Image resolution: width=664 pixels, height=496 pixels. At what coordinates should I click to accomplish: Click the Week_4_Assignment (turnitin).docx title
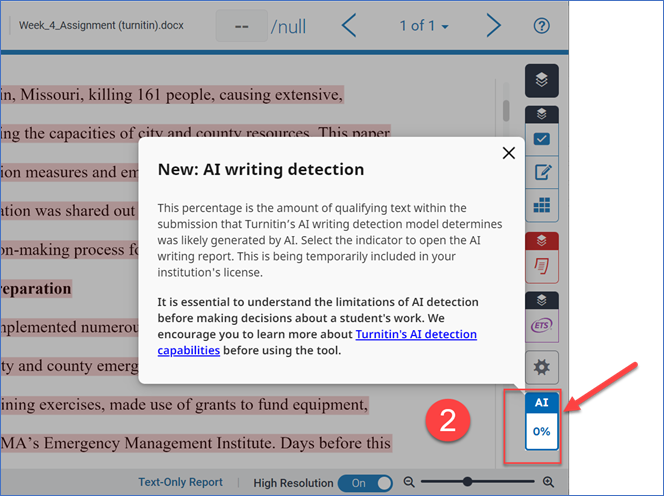[101, 25]
